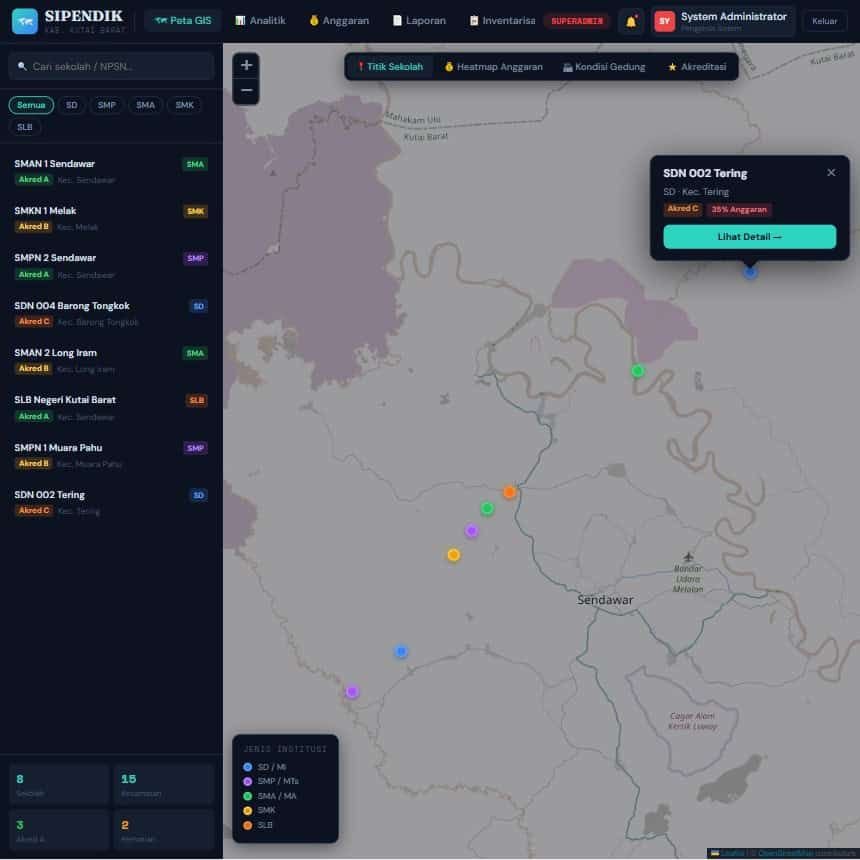
Task: Click SMP / MTs legend dot
Action: click(x=247, y=781)
